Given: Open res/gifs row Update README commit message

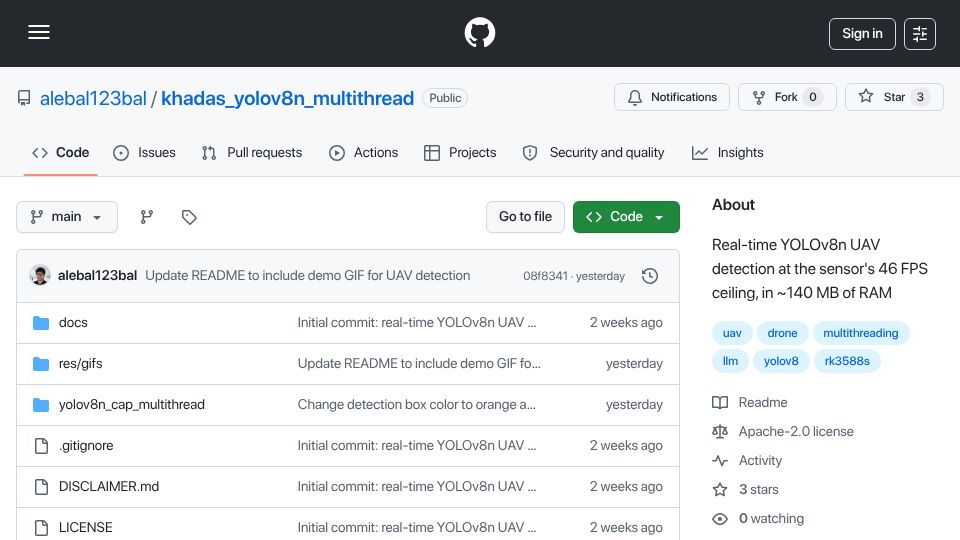Looking at the screenshot, I should coord(419,364).
